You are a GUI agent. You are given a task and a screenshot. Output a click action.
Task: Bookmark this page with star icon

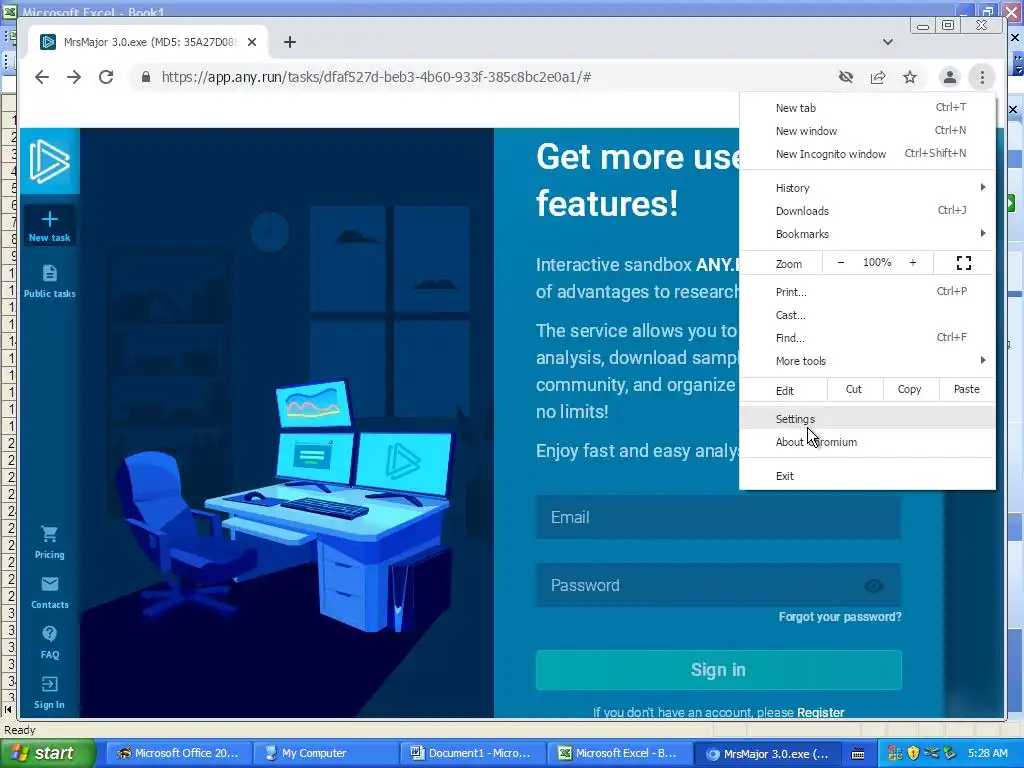coord(910,77)
